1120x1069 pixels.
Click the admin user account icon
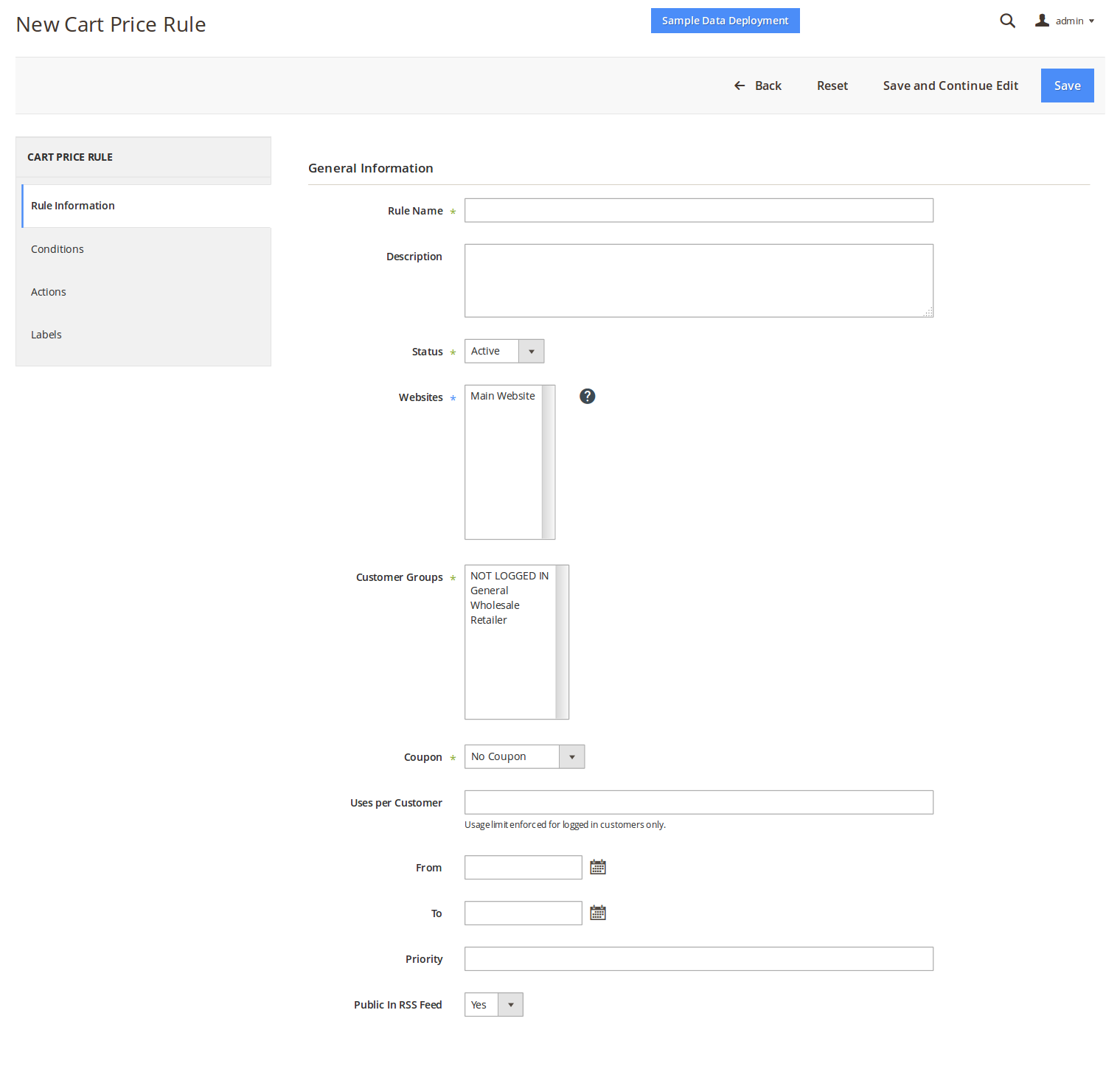pyautogui.click(x=1042, y=21)
